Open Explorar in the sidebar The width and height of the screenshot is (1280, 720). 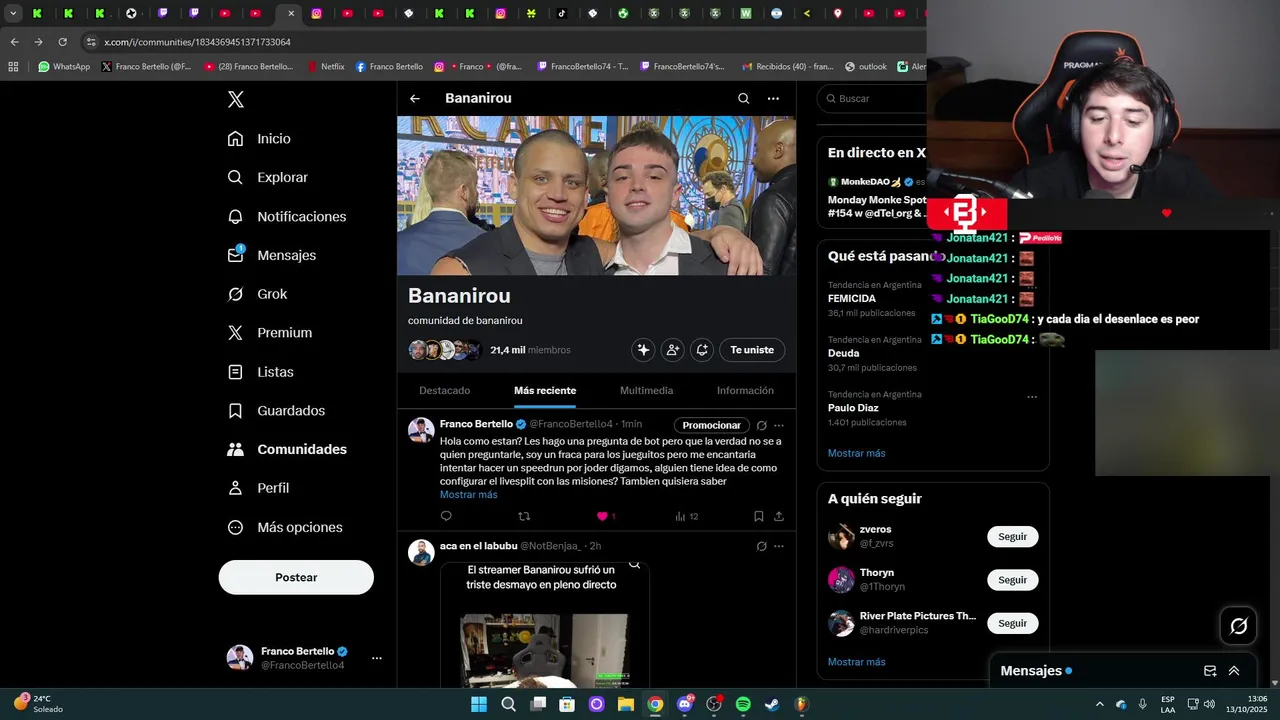click(267, 177)
